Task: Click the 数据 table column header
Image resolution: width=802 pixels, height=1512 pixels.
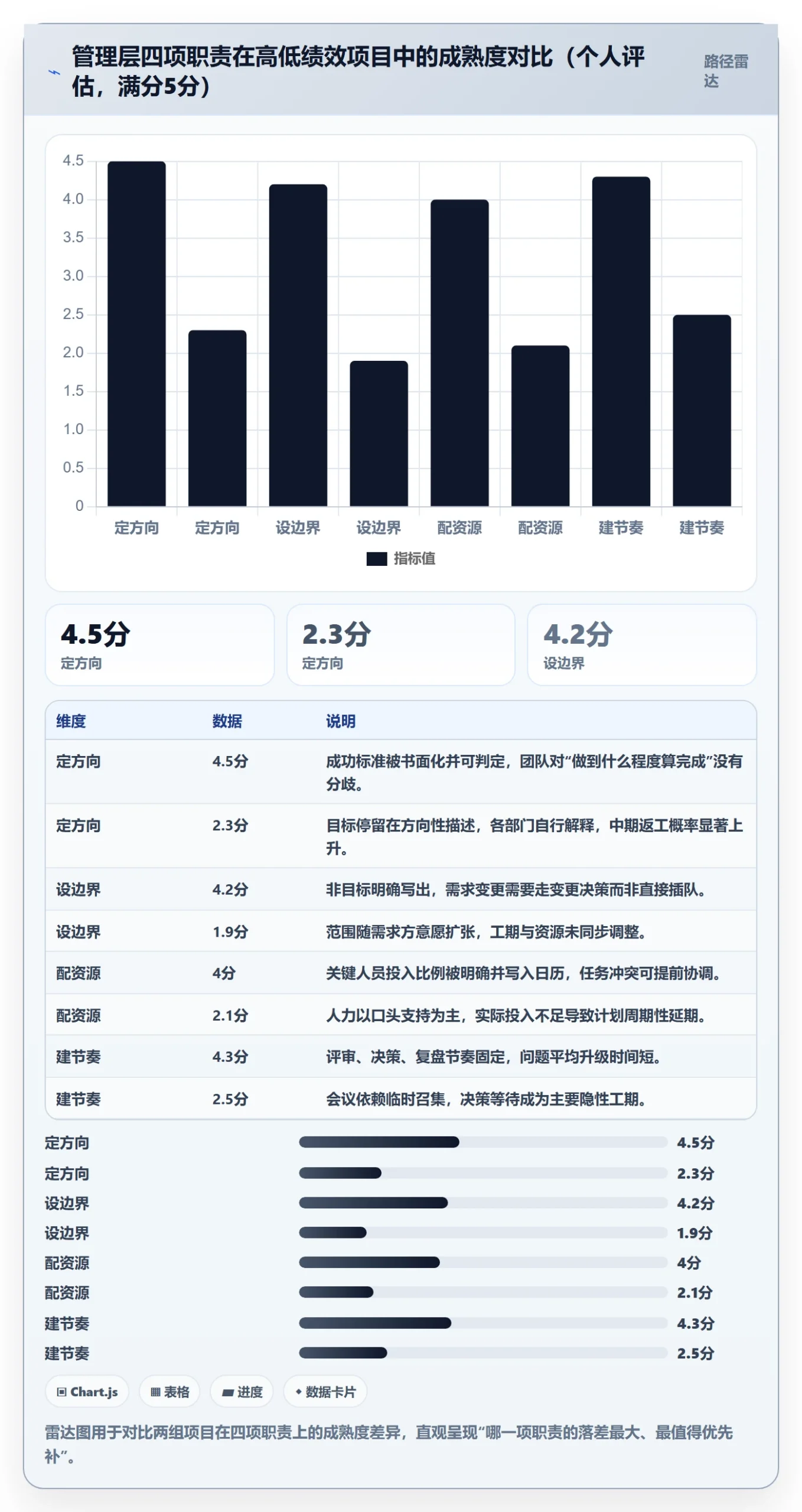Action: point(227,721)
